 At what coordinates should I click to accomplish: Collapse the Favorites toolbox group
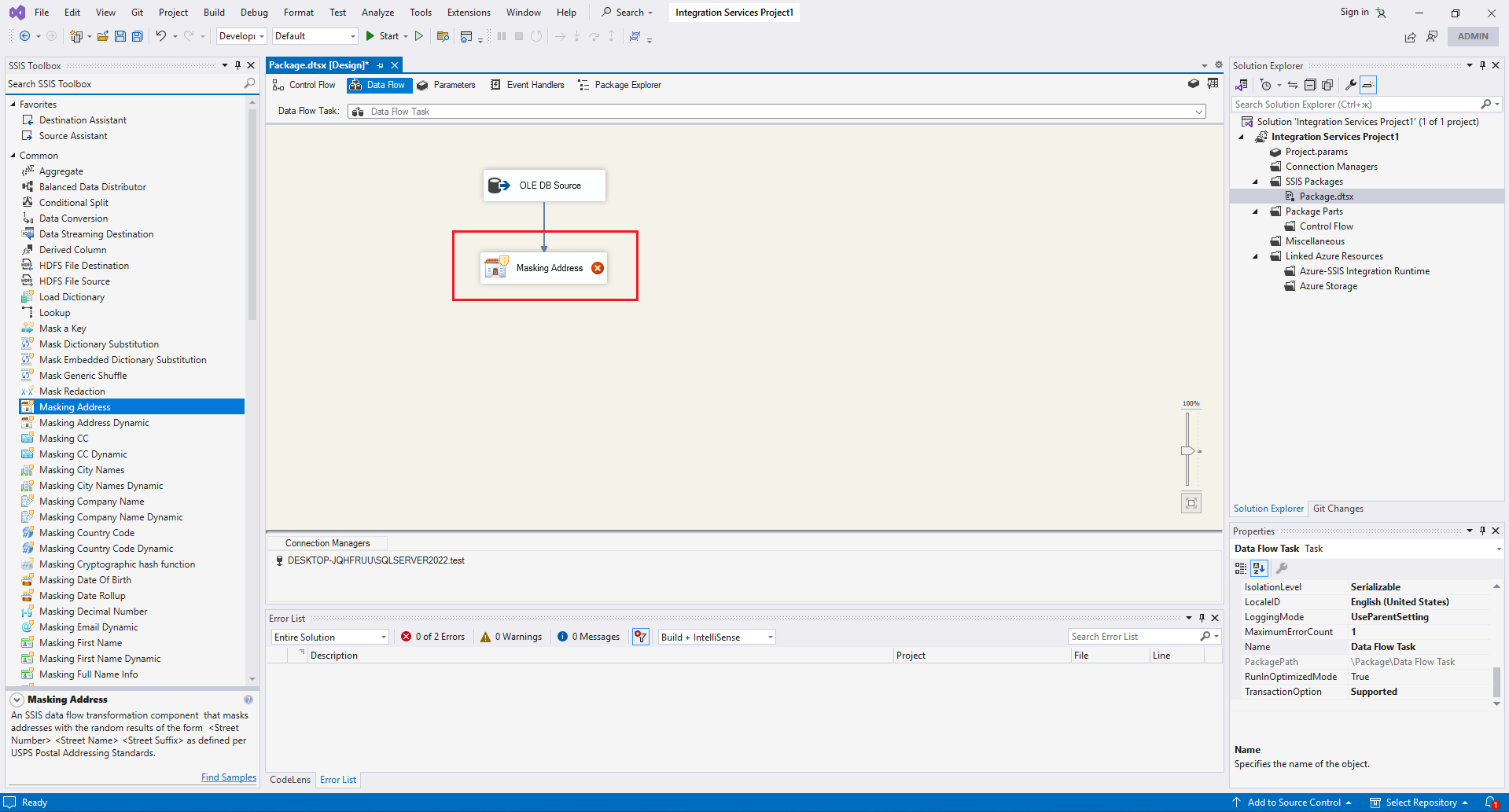pyautogui.click(x=13, y=104)
